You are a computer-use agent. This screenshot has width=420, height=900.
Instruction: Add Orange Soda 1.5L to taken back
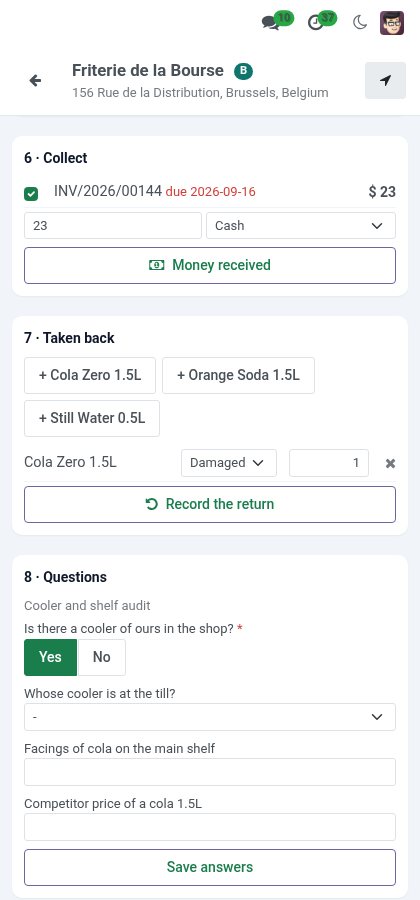tap(238, 375)
